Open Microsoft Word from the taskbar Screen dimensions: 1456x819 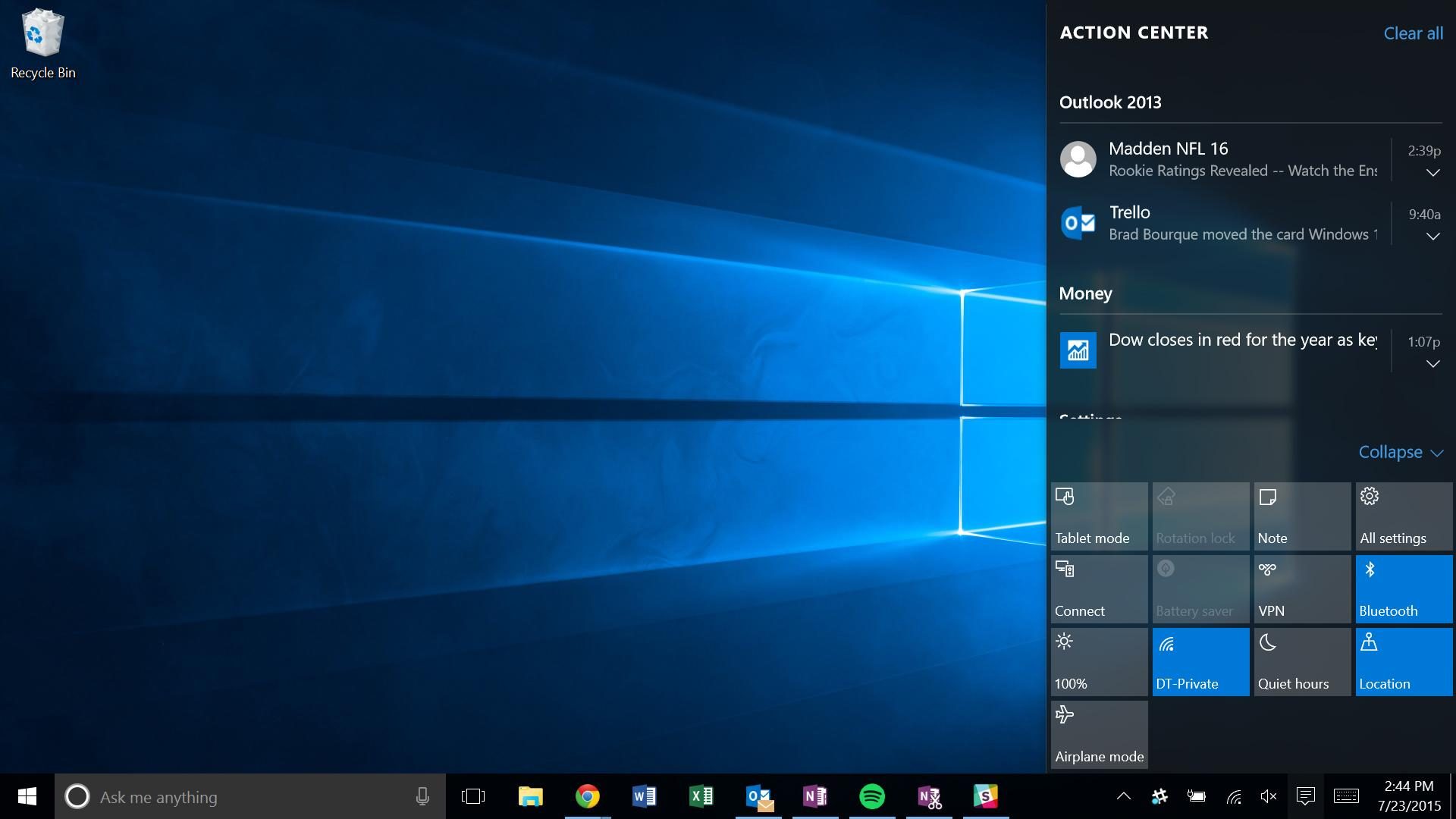tap(644, 796)
